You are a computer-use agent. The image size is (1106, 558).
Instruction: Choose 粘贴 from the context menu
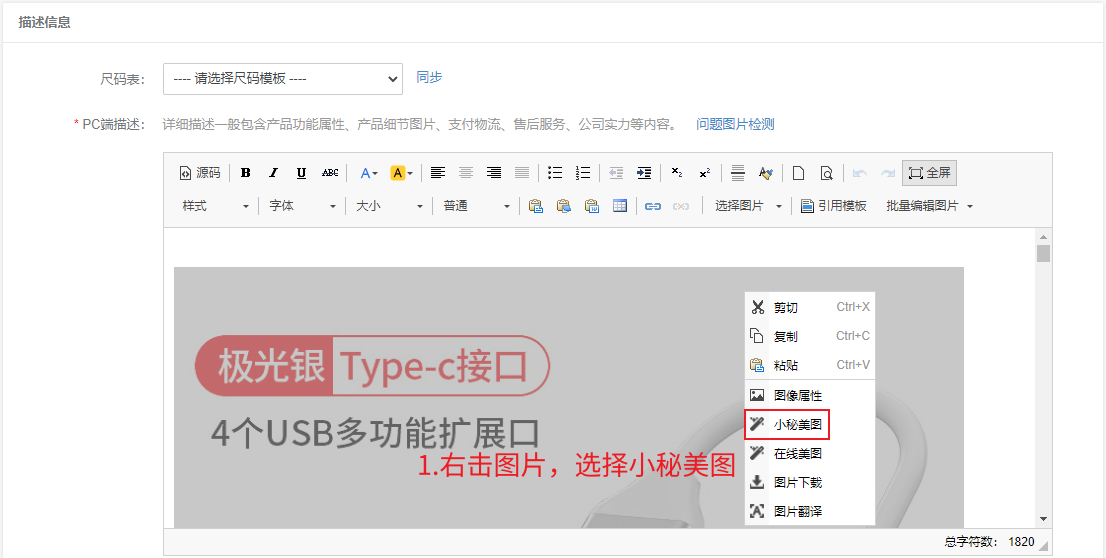(x=810, y=365)
